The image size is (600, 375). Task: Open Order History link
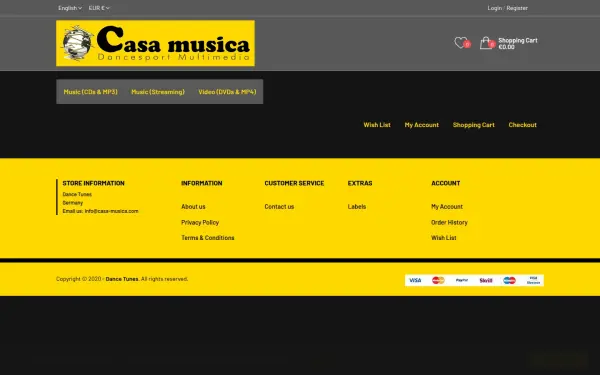point(449,222)
